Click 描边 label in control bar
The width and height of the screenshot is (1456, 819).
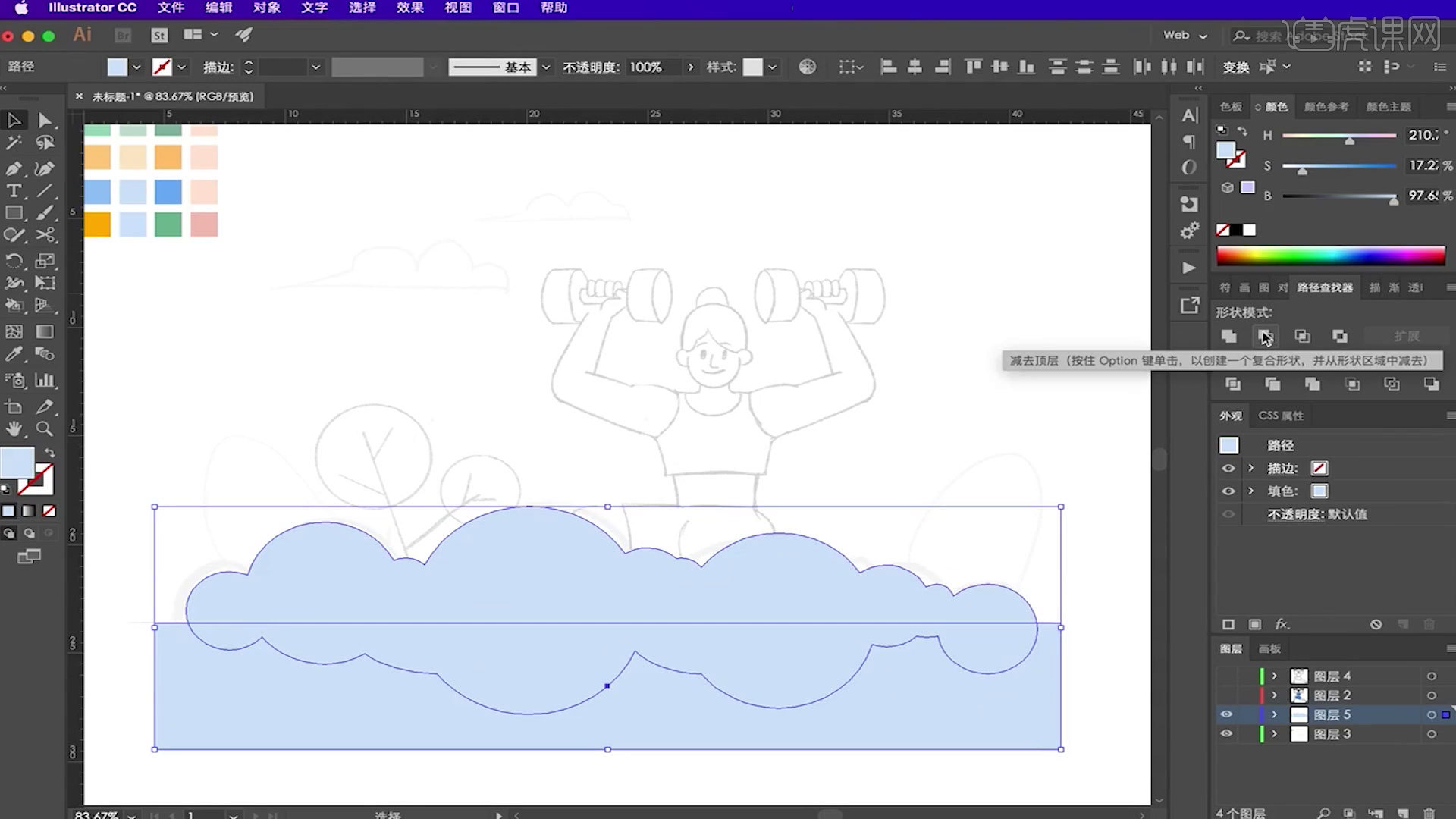[x=218, y=67]
